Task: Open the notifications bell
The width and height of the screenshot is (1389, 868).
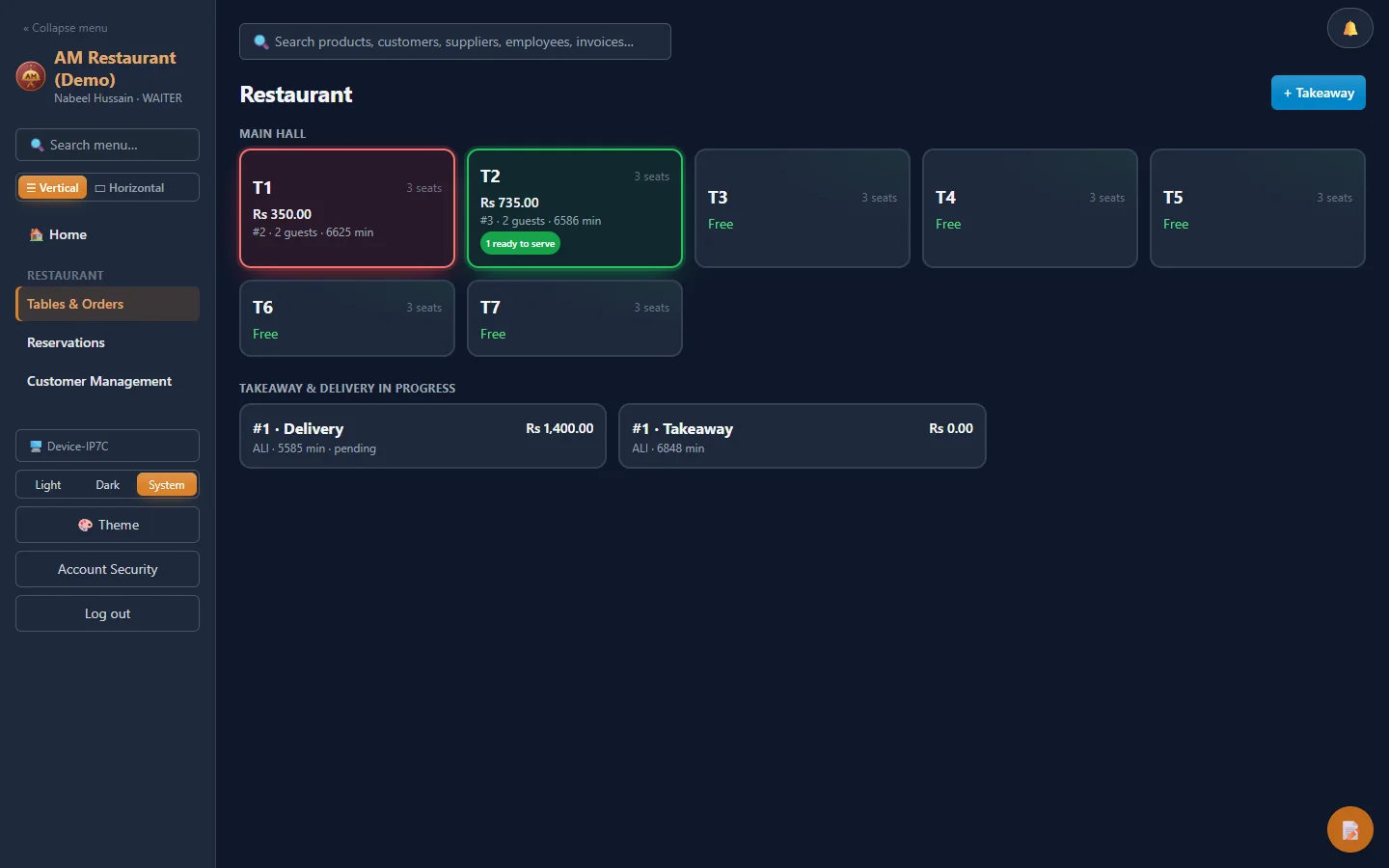Action: tap(1349, 29)
